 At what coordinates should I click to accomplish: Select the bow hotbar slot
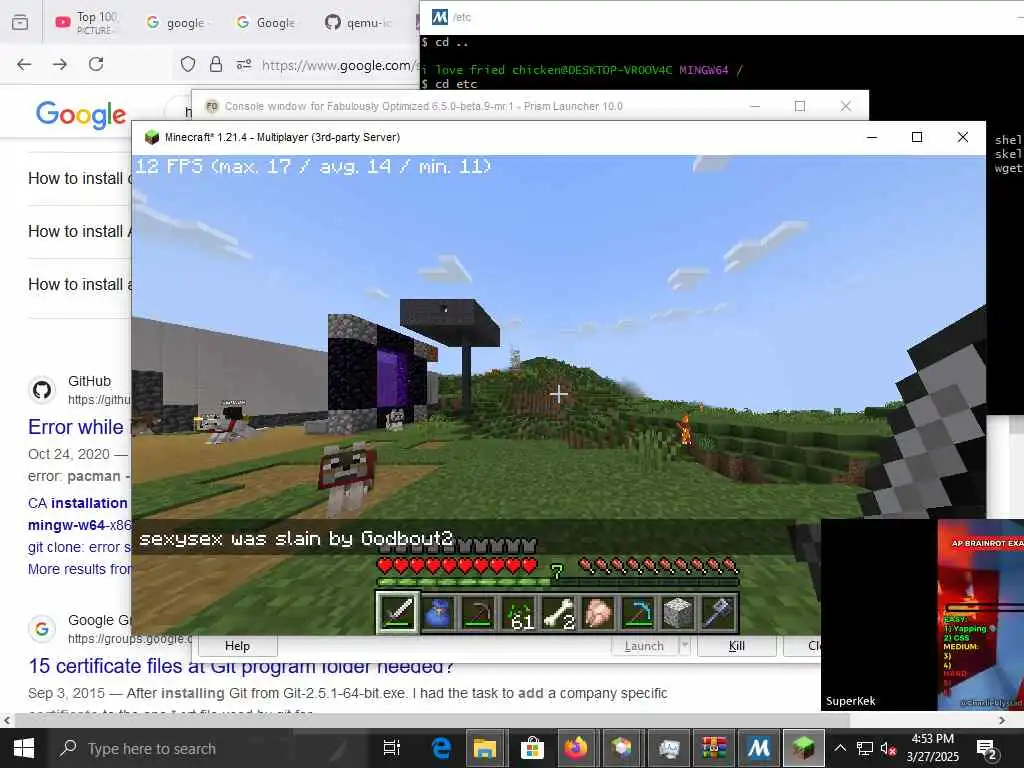478,613
